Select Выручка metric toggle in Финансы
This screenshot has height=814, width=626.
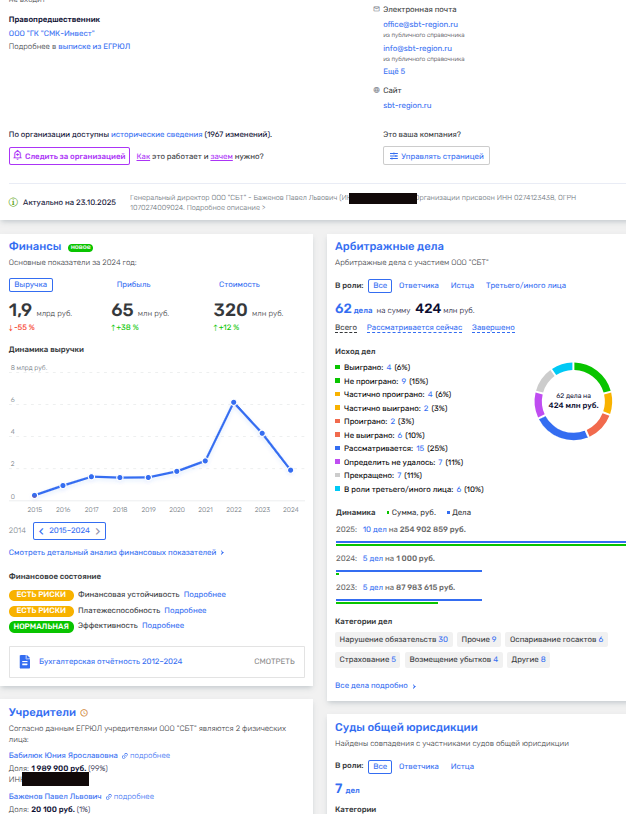coord(30,284)
